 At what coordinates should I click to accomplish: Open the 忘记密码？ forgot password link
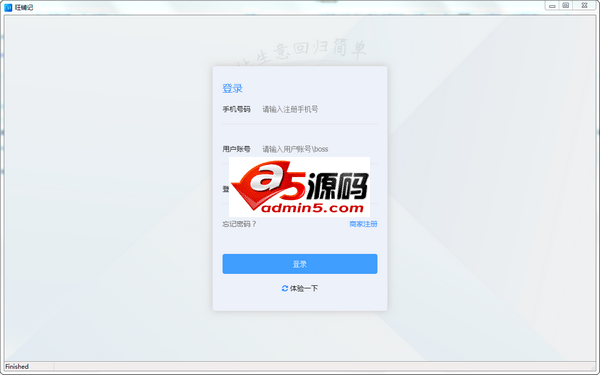point(239,224)
